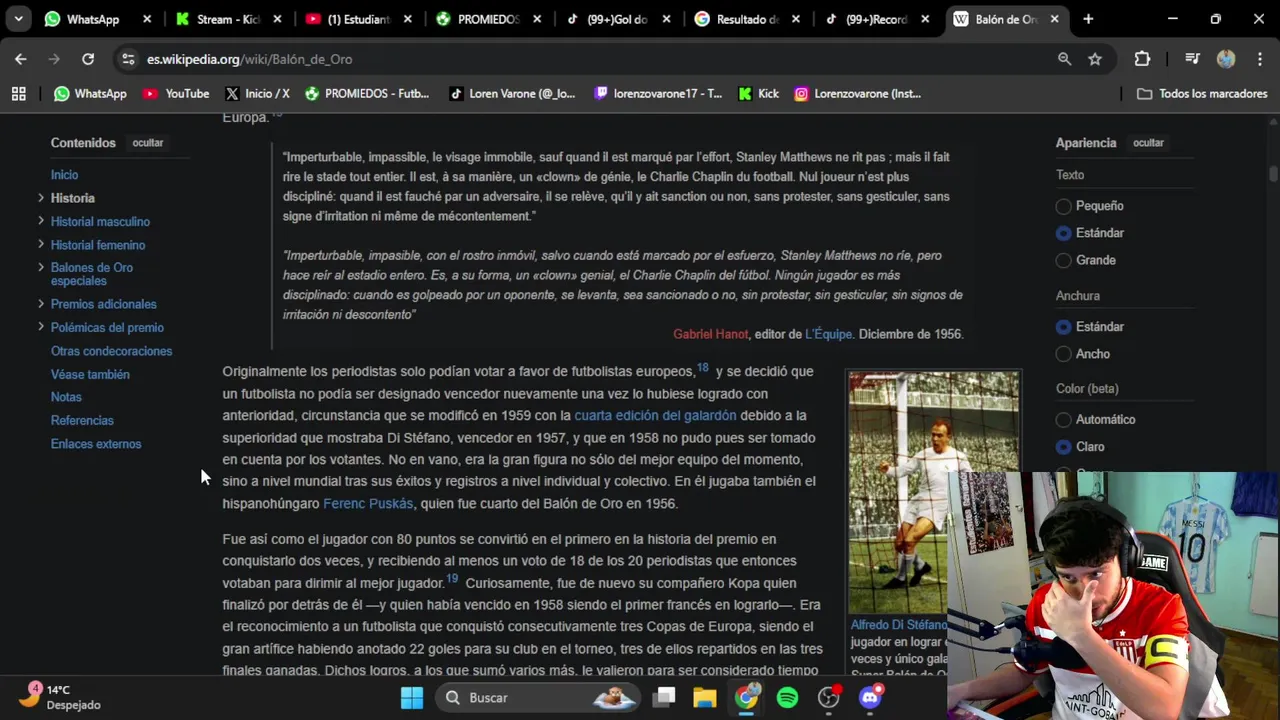Open the PROMIEDOS - Futb... bookmark

point(367,94)
